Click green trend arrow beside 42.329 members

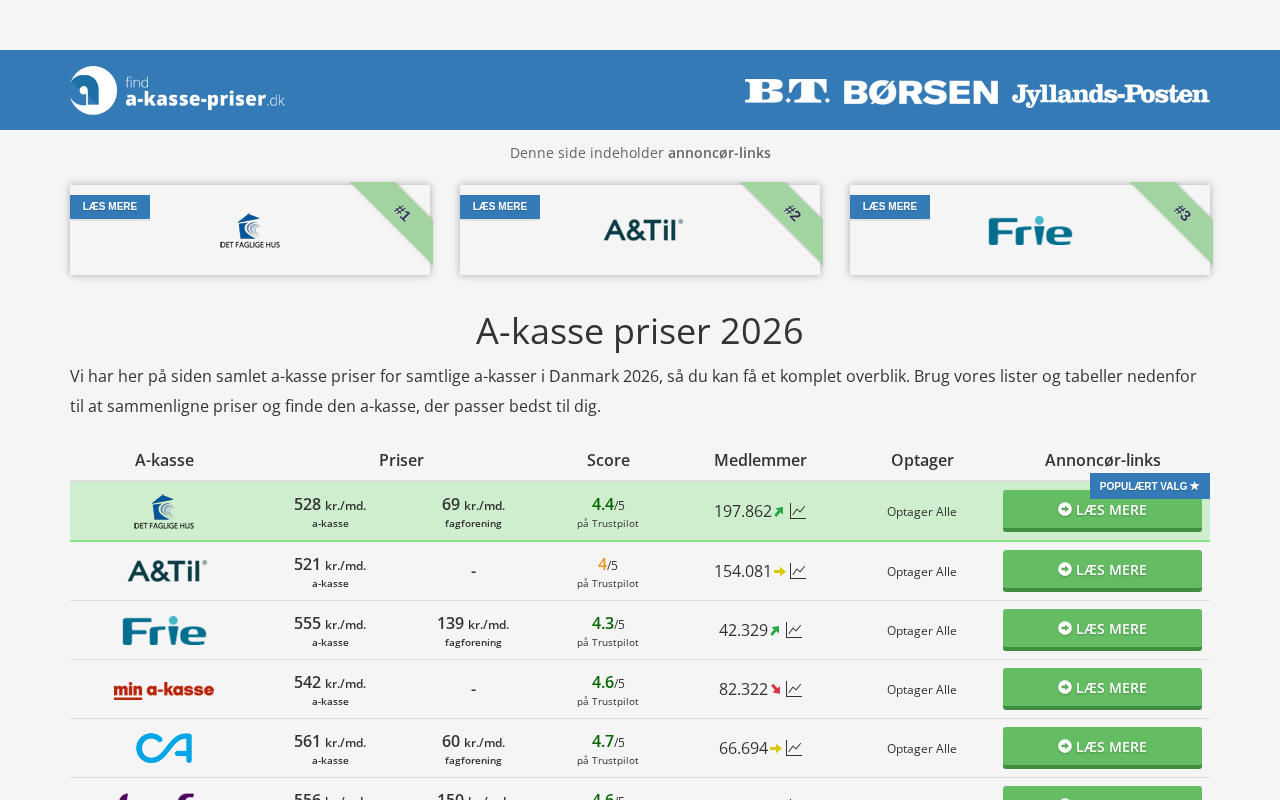pyautogui.click(x=775, y=631)
